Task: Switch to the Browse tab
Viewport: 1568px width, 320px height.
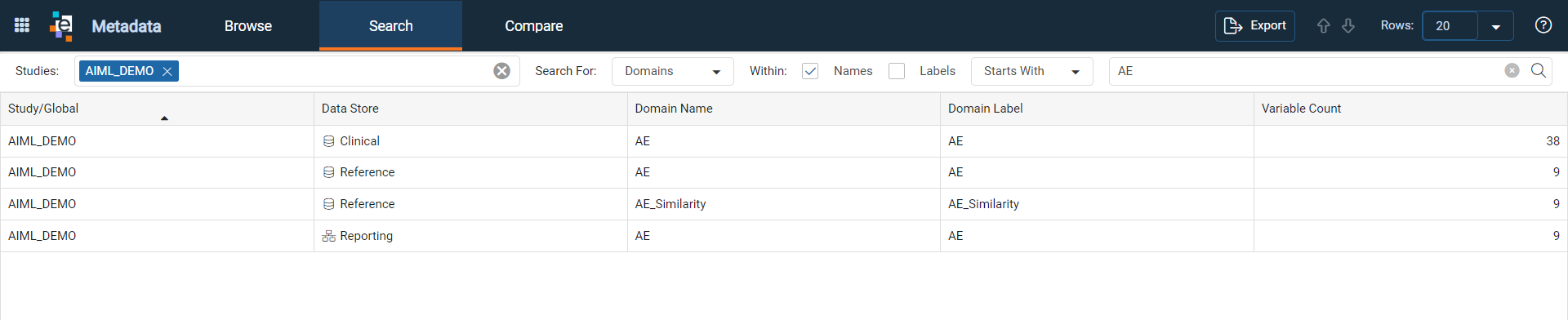Action: 248,25
